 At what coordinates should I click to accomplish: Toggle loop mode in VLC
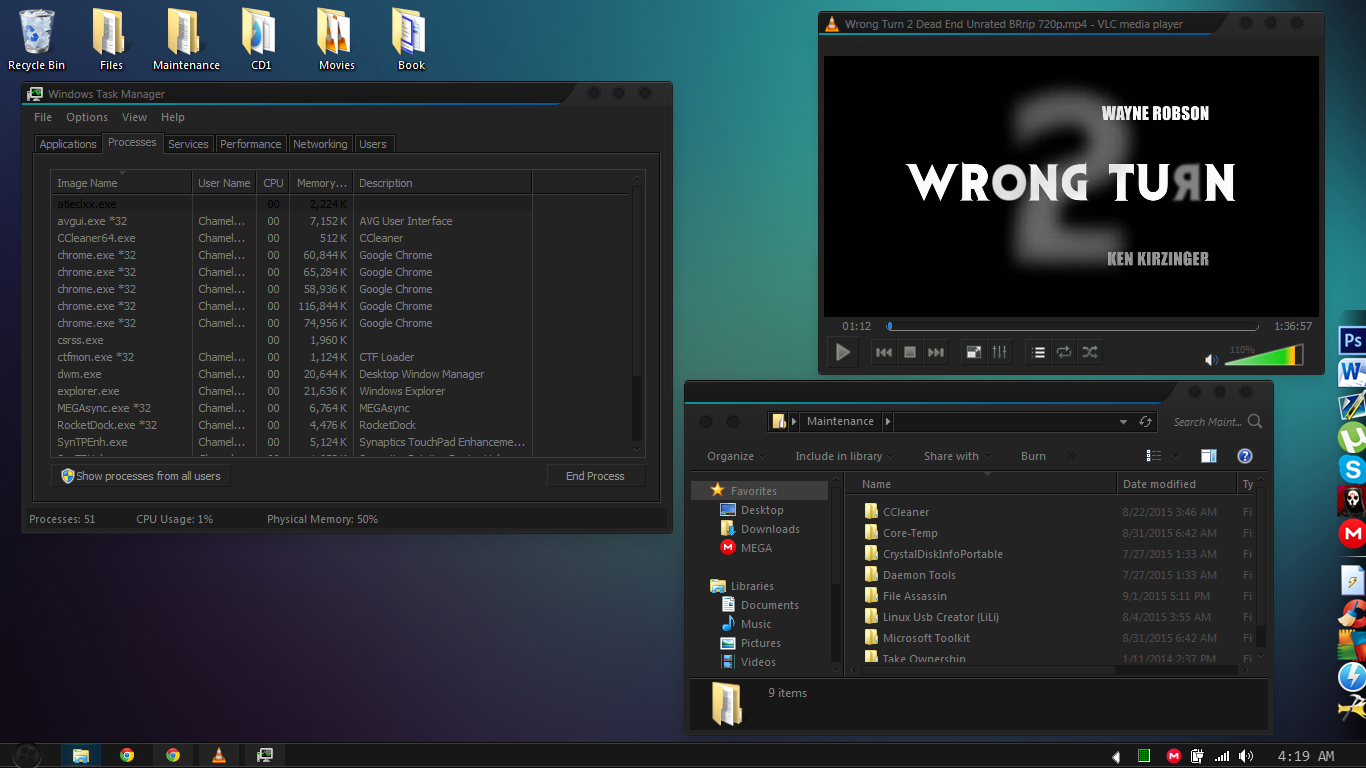coord(1064,352)
